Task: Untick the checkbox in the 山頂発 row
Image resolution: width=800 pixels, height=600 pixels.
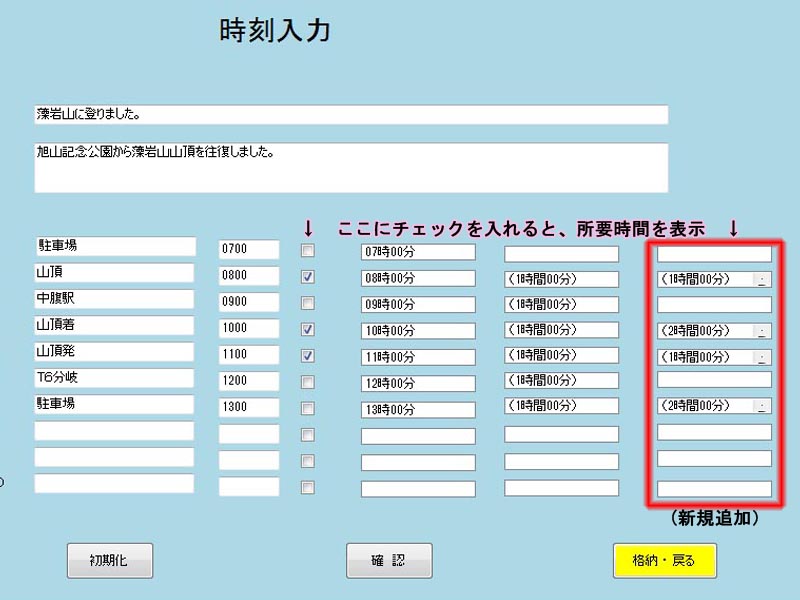Action: (x=308, y=355)
